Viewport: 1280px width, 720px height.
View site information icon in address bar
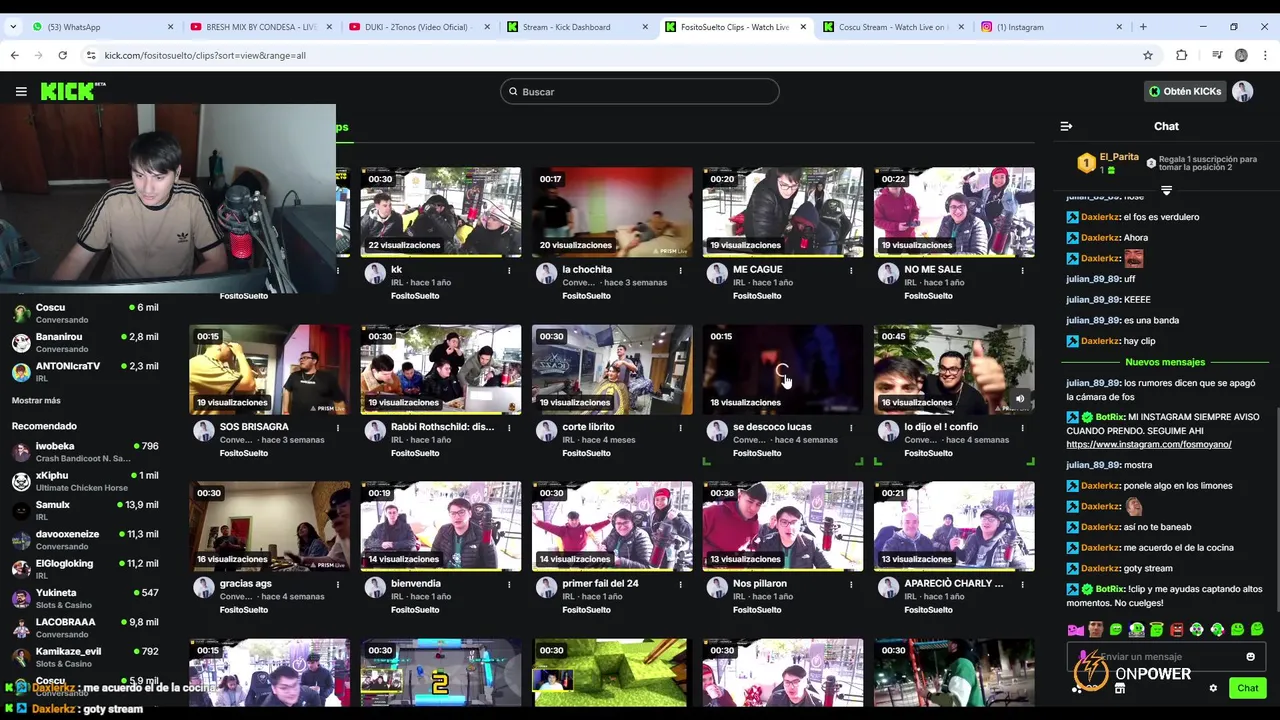pyautogui.click(x=90, y=55)
